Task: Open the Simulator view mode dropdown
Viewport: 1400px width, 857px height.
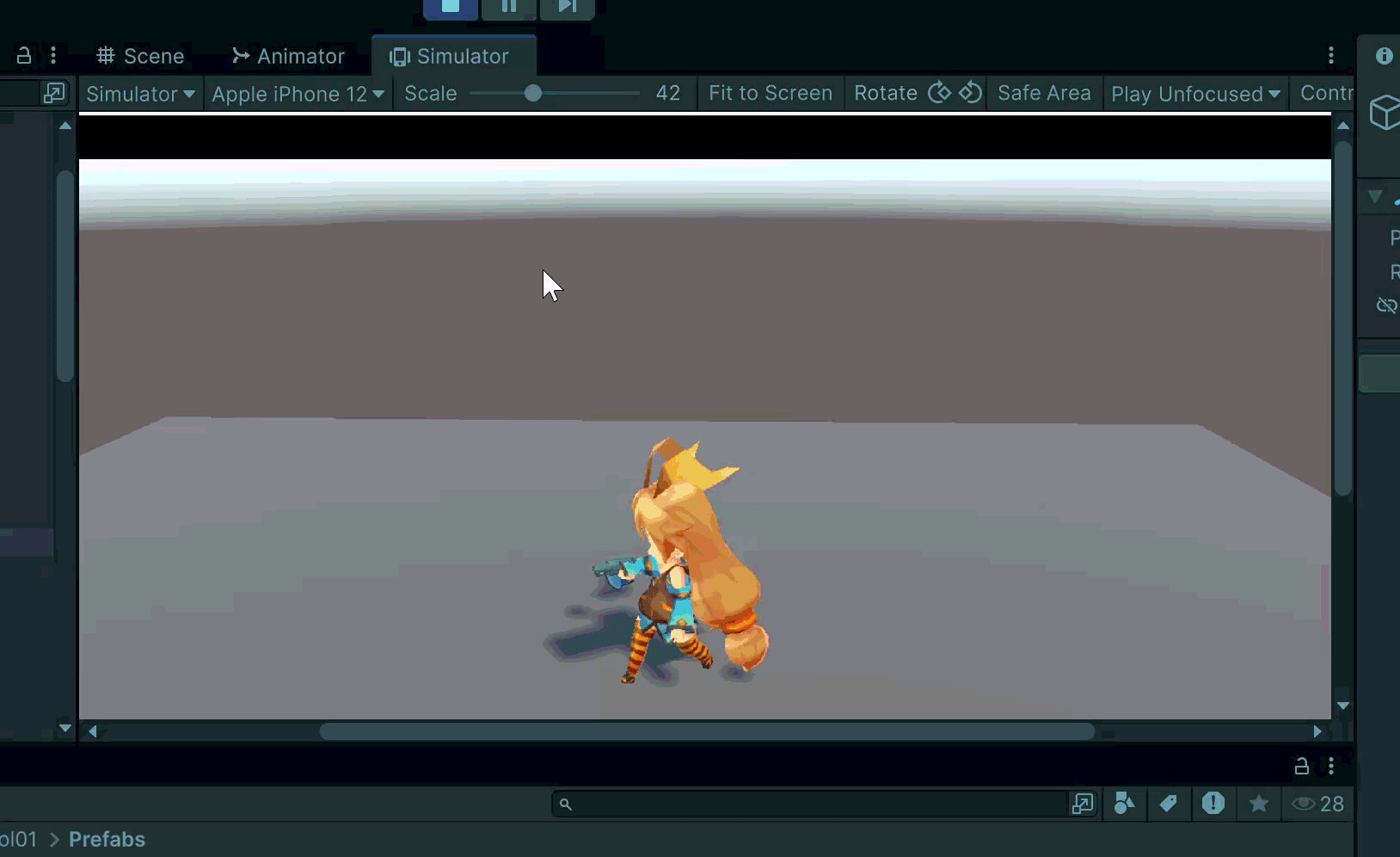Action: 141,94
